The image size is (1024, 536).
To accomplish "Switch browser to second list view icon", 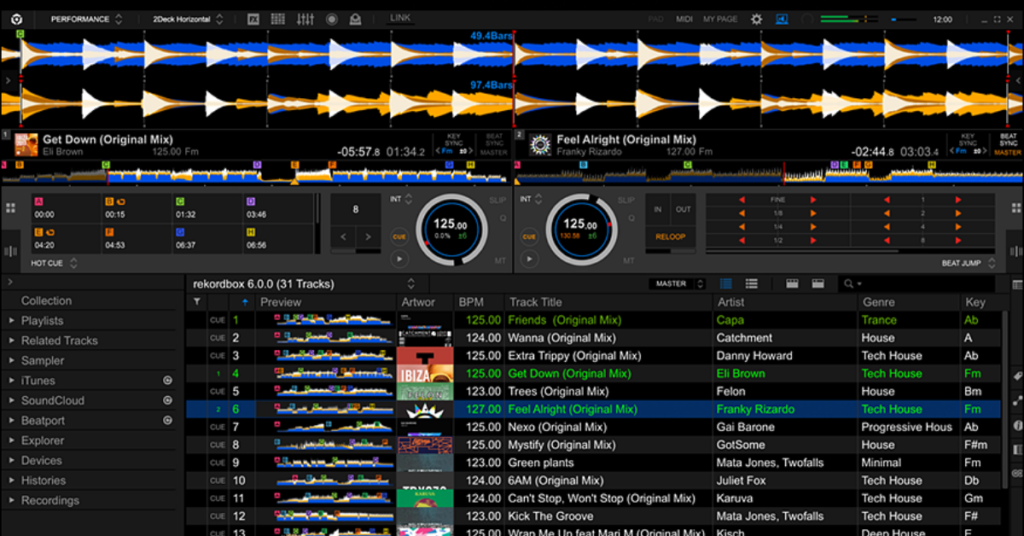I will click(x=752, y=283).
